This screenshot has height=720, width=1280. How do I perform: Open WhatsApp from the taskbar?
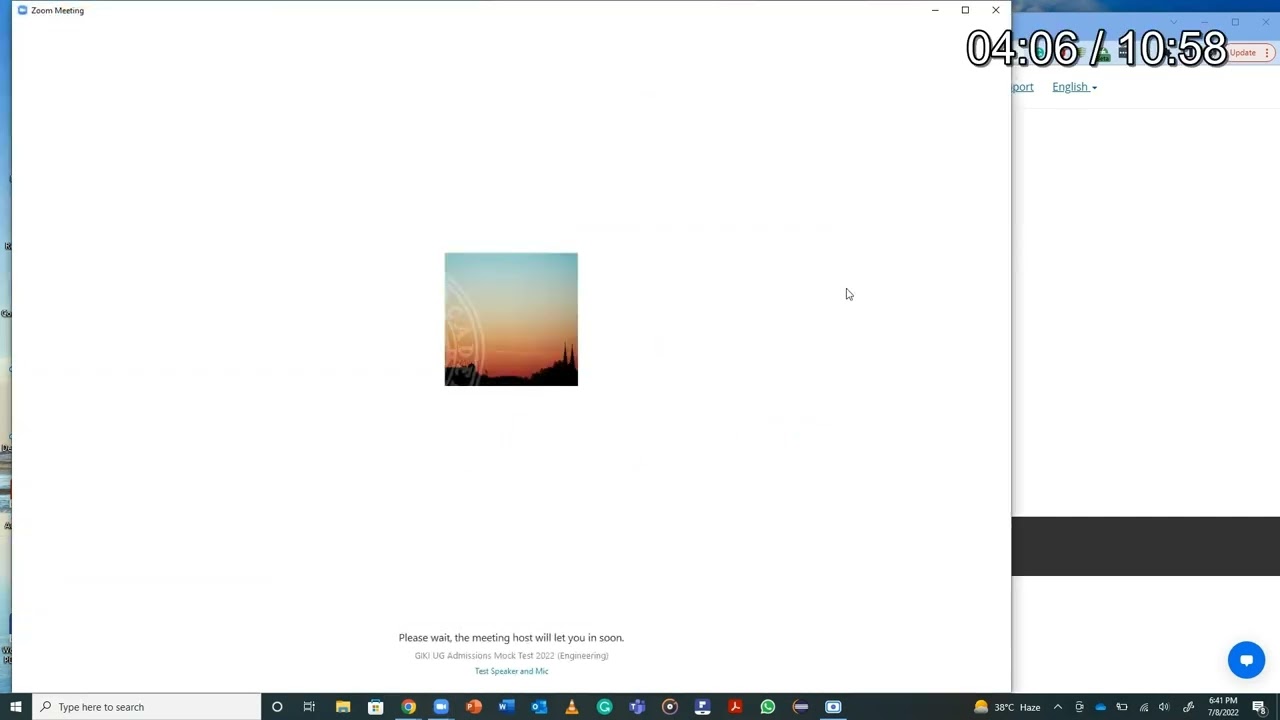(768, 707)
